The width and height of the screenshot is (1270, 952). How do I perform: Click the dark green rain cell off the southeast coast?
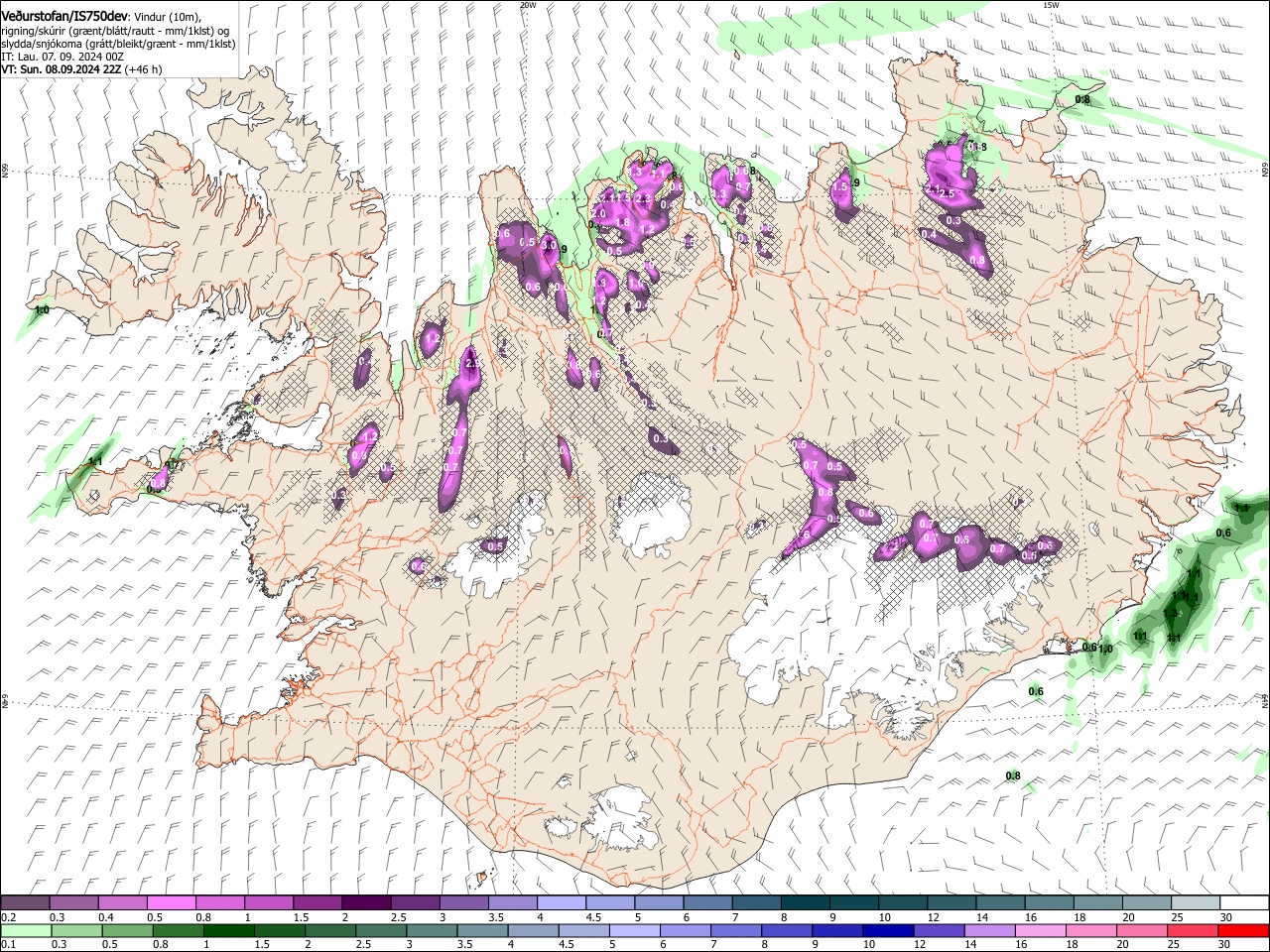pyautogui.click(x=1186, y=597)
